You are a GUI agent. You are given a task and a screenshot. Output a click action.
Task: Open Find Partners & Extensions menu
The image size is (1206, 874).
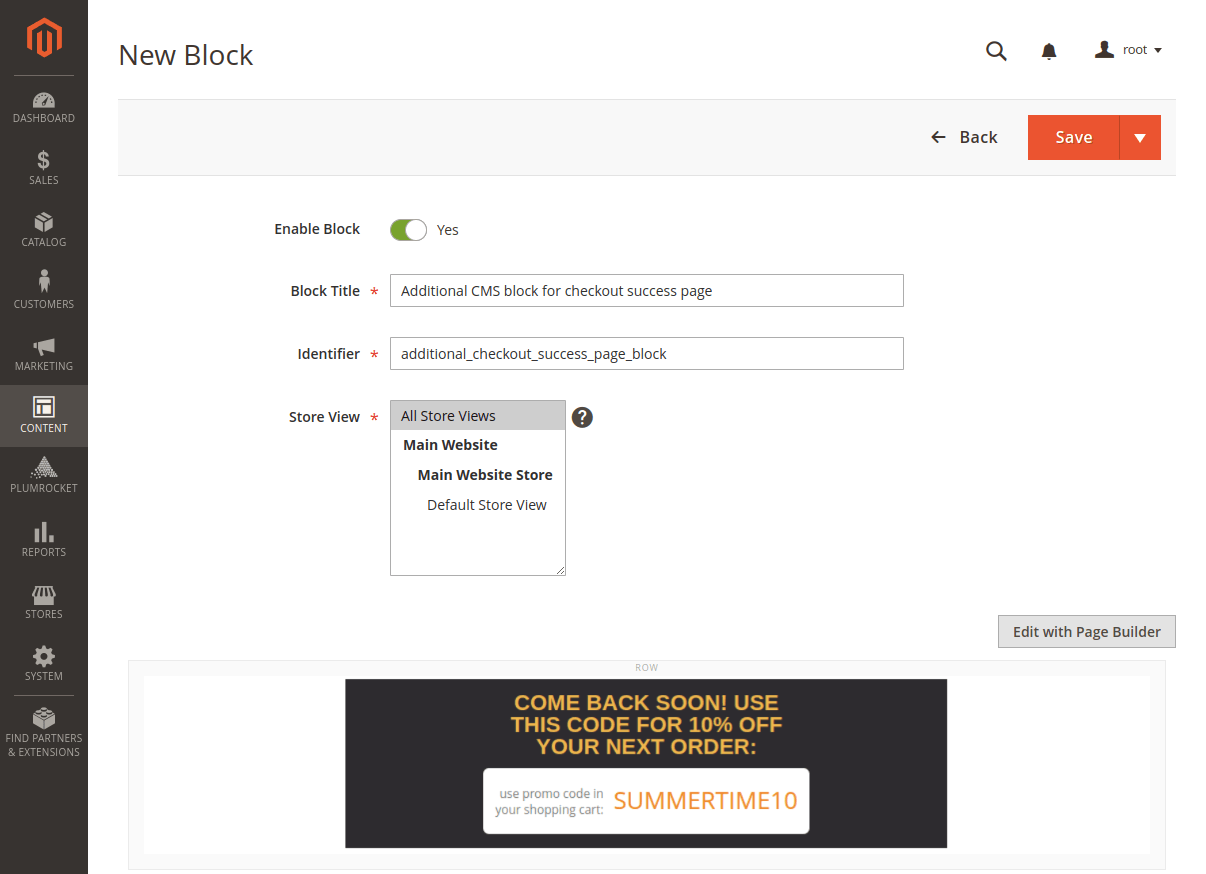tap(44, 733)
